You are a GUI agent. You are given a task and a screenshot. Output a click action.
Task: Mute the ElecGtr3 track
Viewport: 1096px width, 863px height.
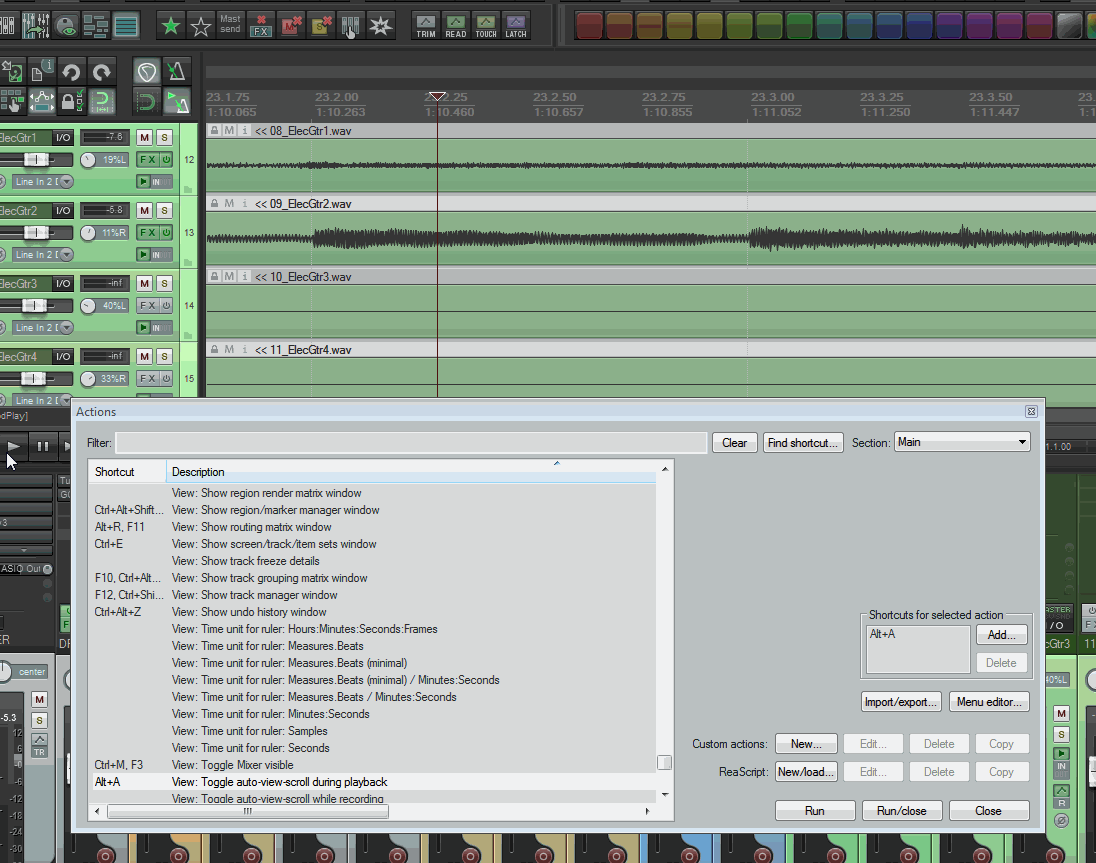pyautogui.click(x=144, y=284)
